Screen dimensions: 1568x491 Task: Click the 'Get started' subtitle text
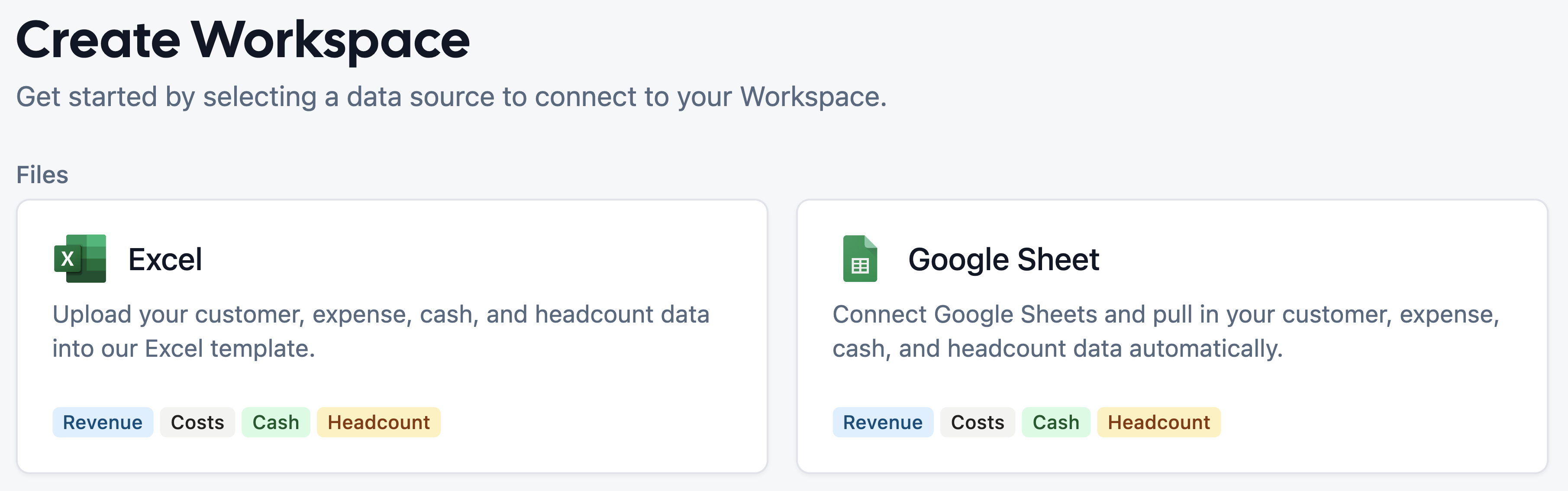451,97
